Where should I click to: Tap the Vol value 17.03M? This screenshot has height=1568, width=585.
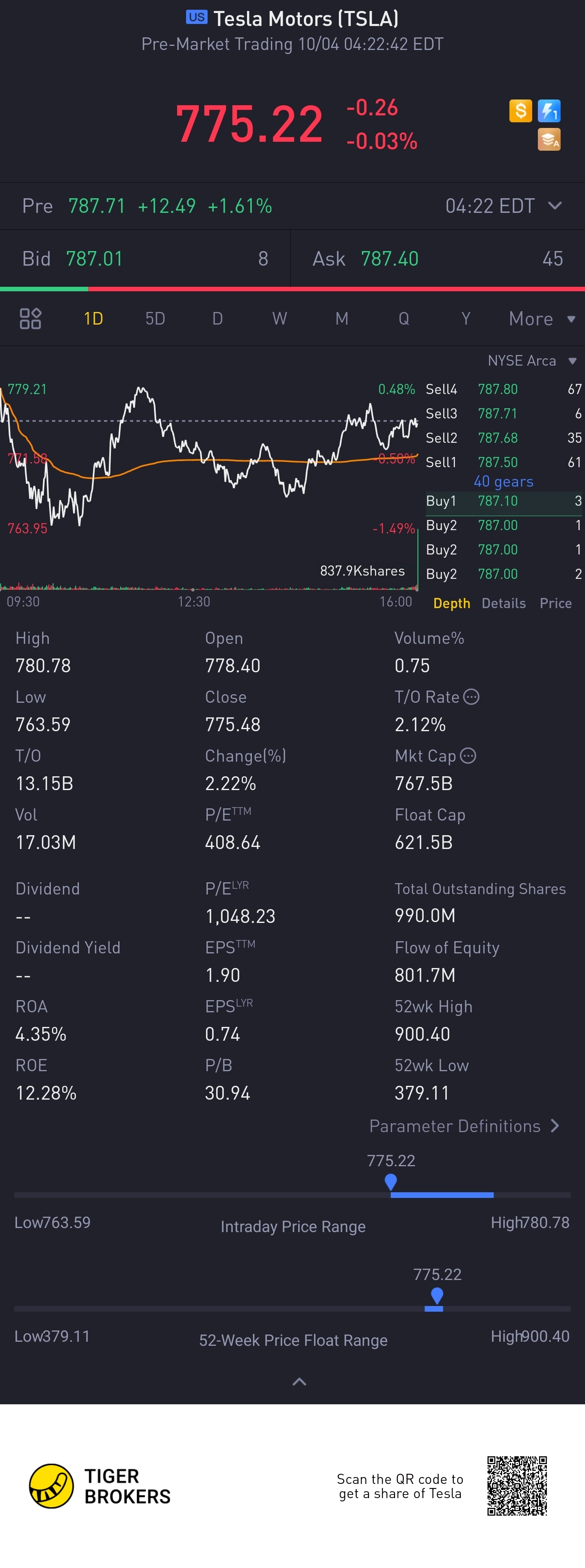45,842
